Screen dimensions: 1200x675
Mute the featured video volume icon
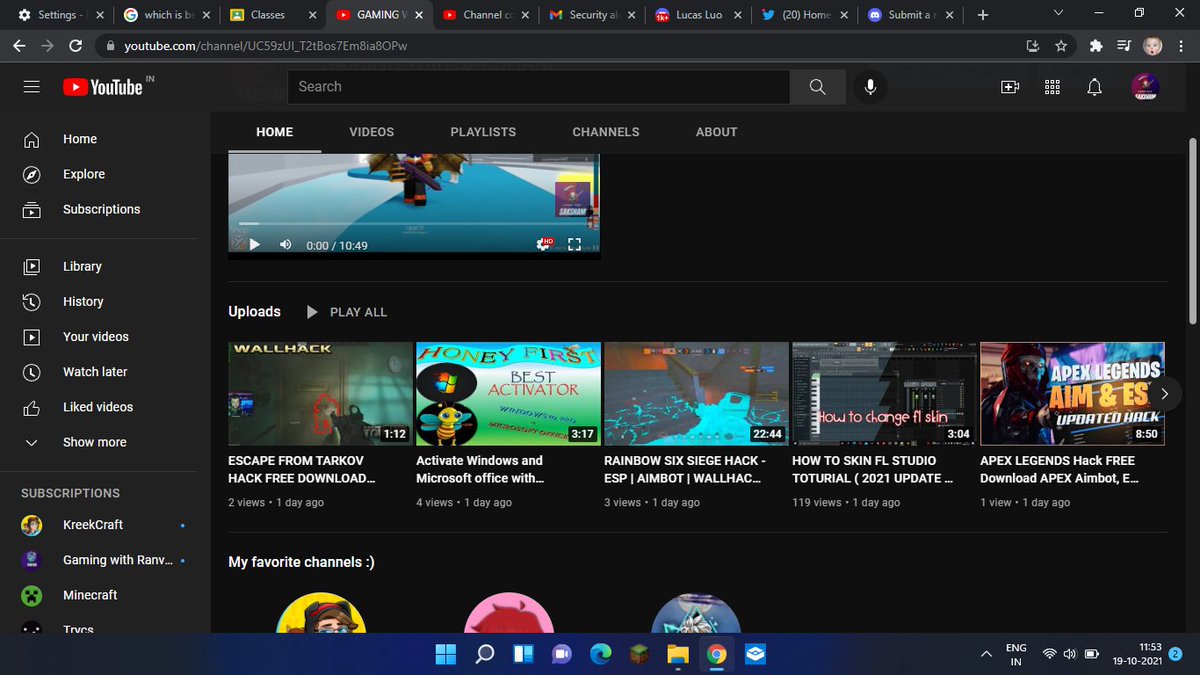pyautogui.click(x=285, y=244)
